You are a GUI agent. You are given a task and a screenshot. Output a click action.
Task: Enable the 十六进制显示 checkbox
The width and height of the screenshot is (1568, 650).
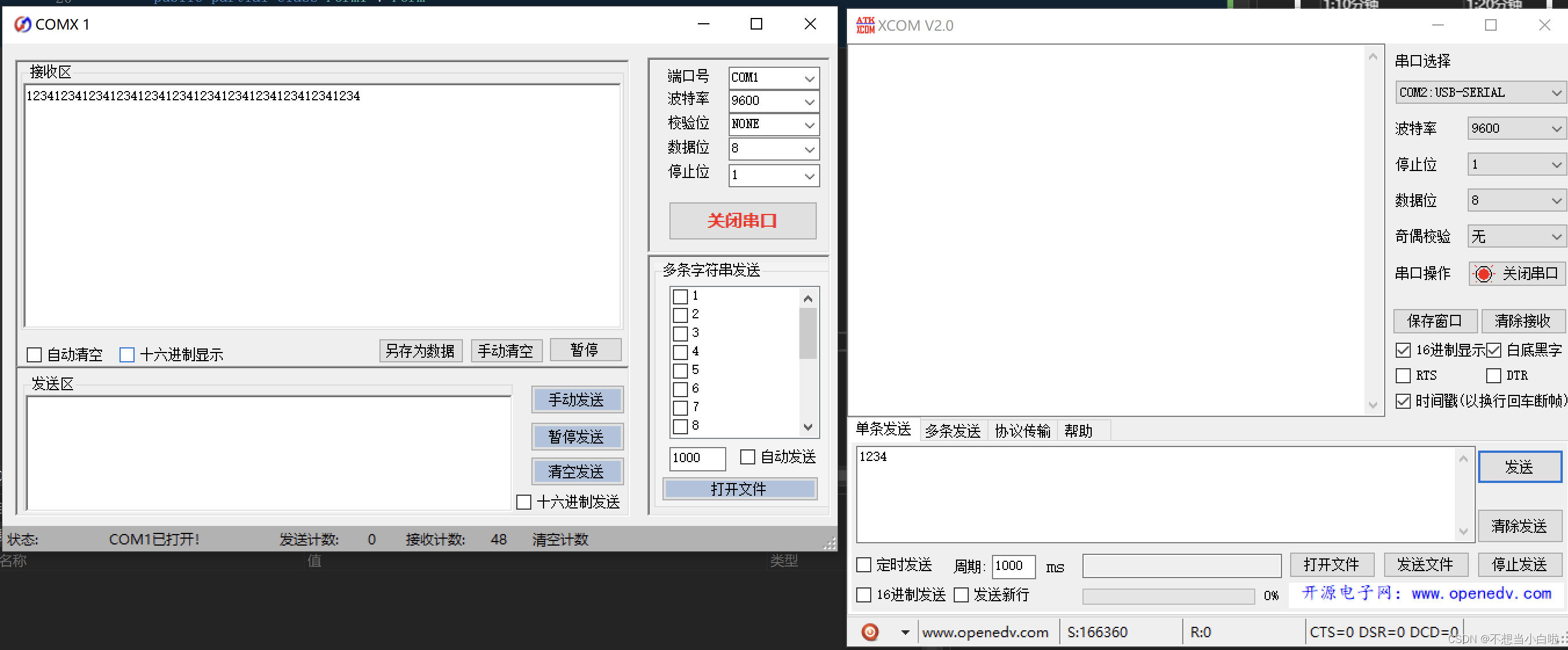pos(126,355)
